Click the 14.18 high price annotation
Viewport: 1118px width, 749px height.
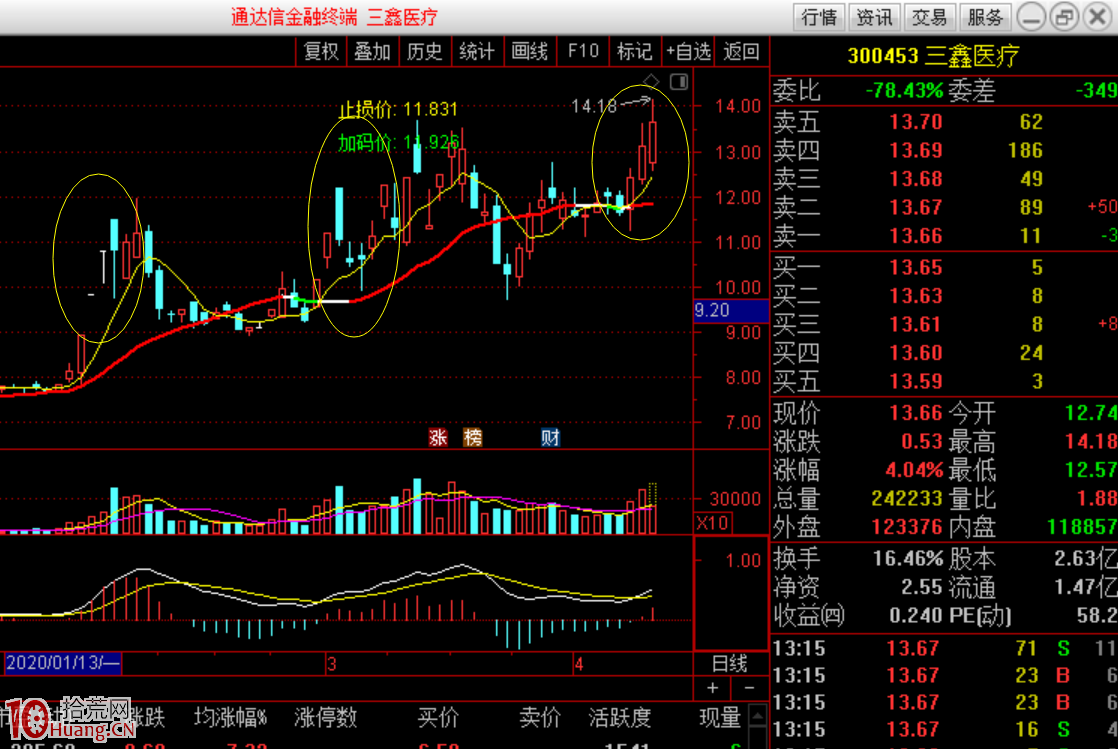tap(594, 107)
